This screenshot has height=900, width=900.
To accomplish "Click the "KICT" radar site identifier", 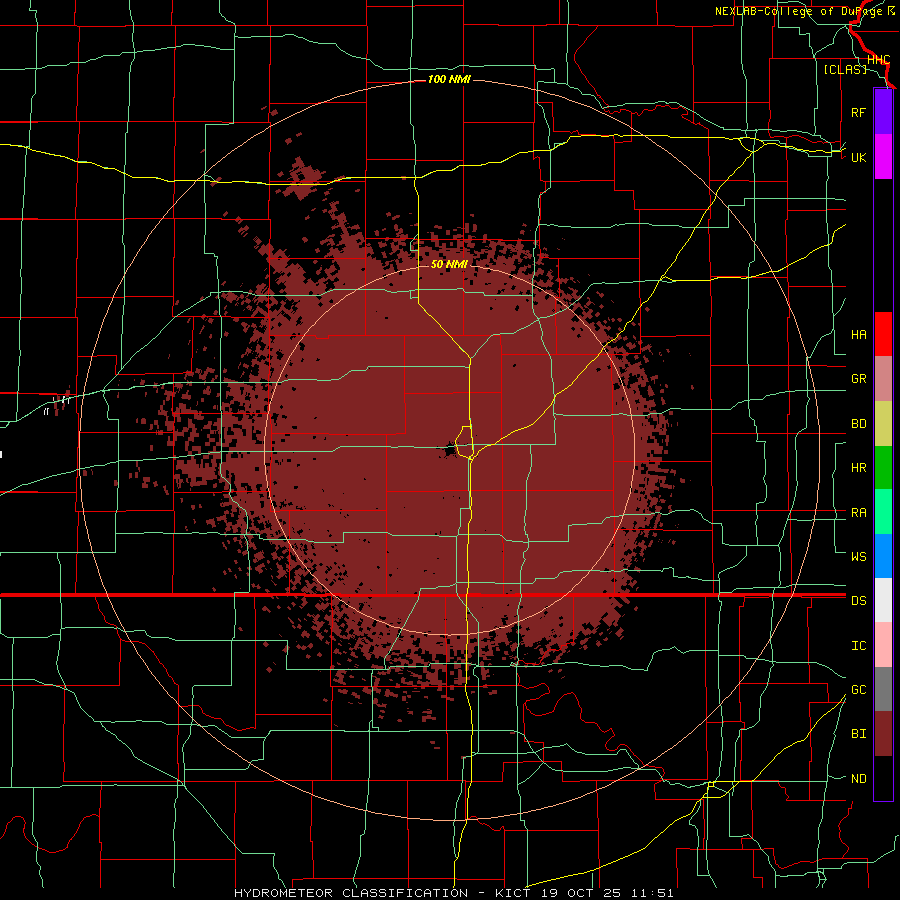I will tap(511, 893).
